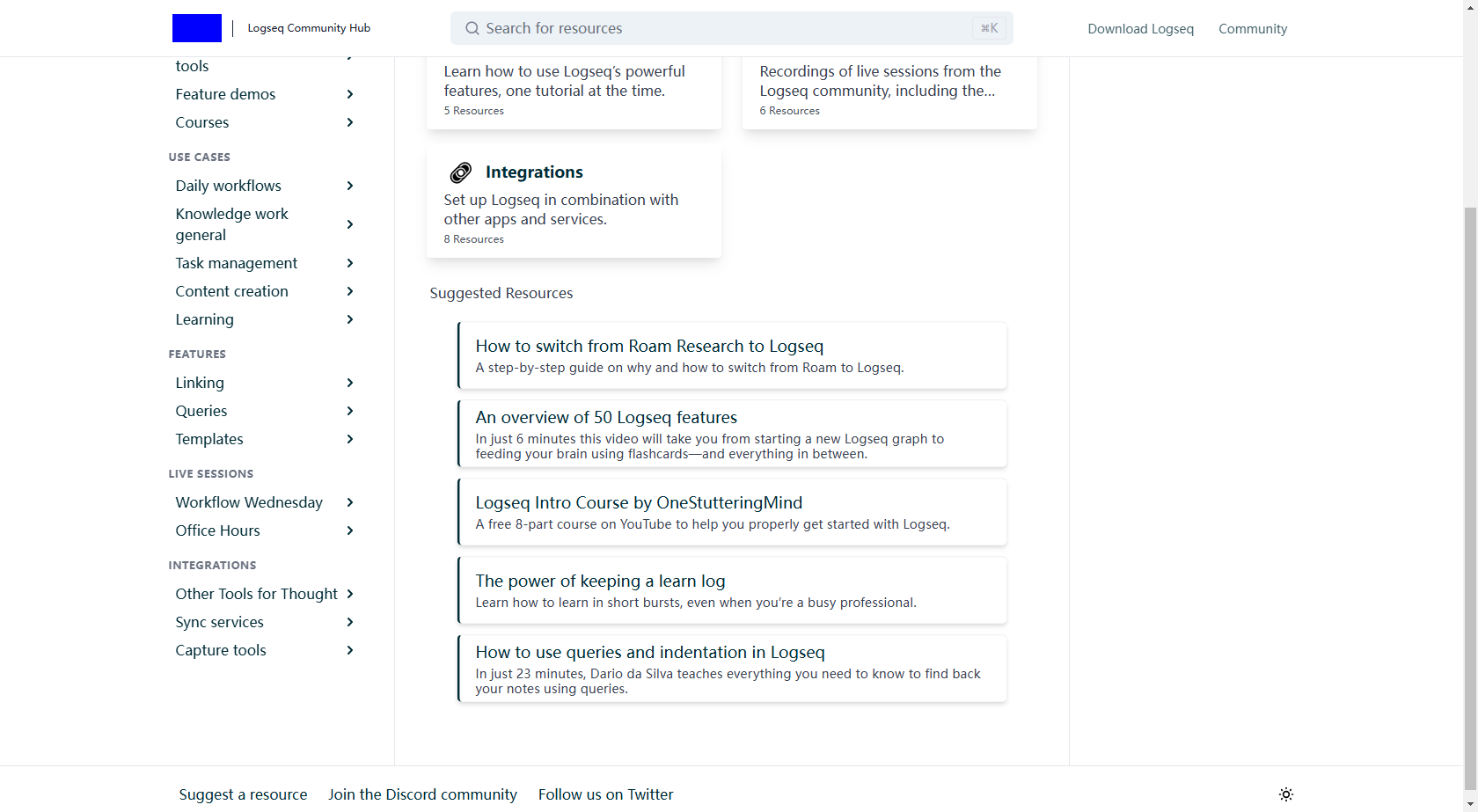
Task: Click Suggest a resource footer link
Action: coord(243,794)
